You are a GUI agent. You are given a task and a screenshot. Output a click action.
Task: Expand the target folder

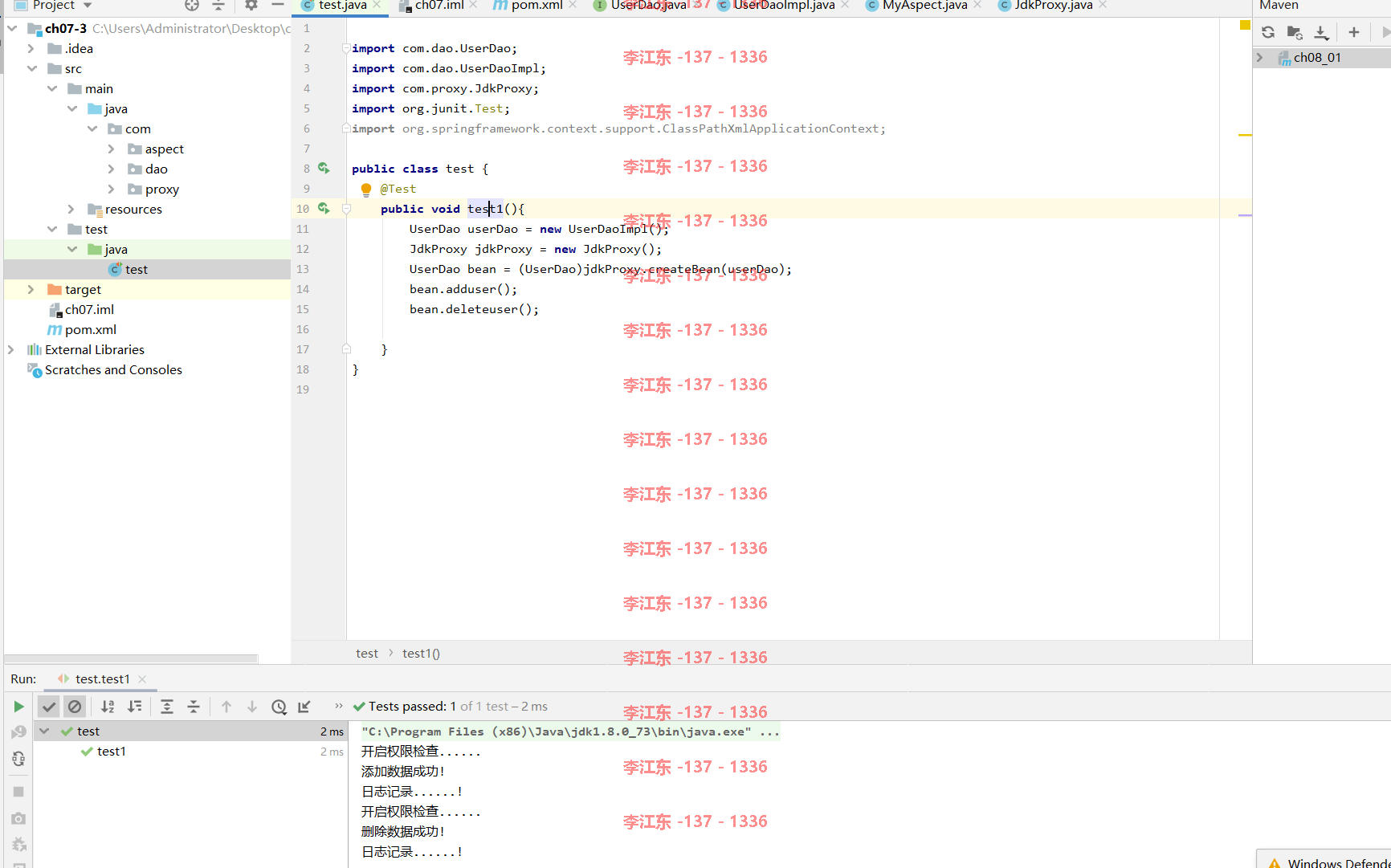31,290
